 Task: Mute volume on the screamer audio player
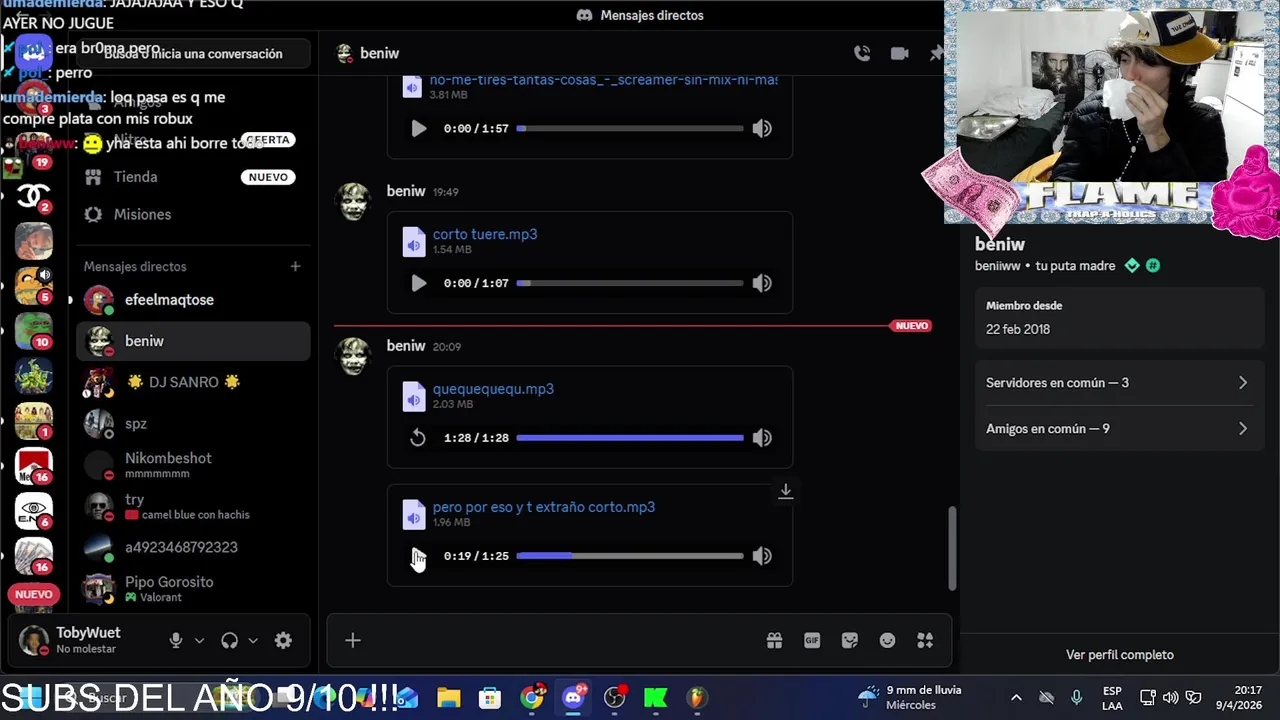[762, 128]
